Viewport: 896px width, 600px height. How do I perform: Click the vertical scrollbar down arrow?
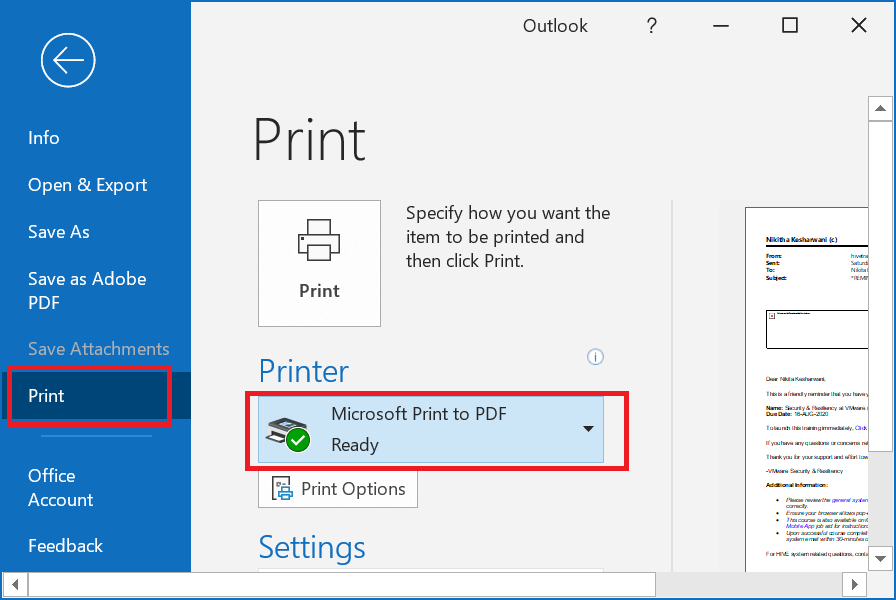[x=880, y=558]
